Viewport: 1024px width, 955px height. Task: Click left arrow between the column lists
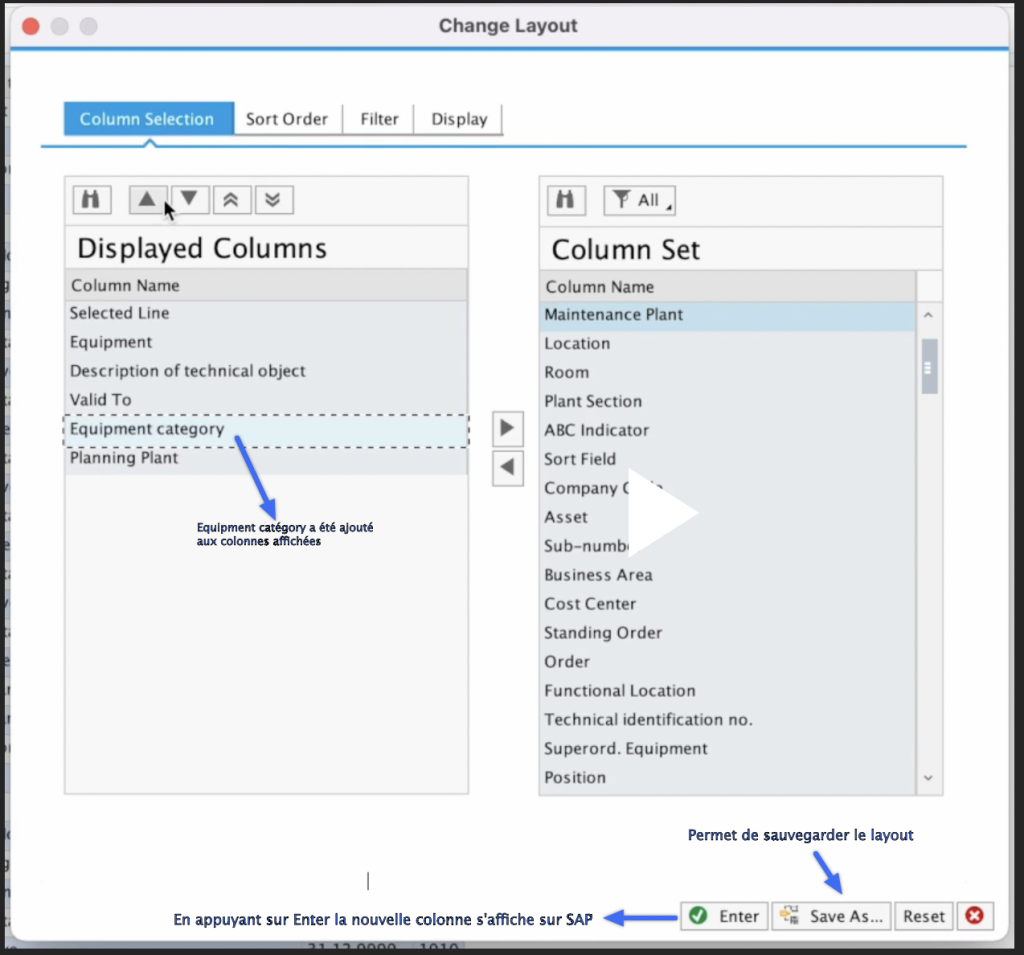(x=508, y=467)
